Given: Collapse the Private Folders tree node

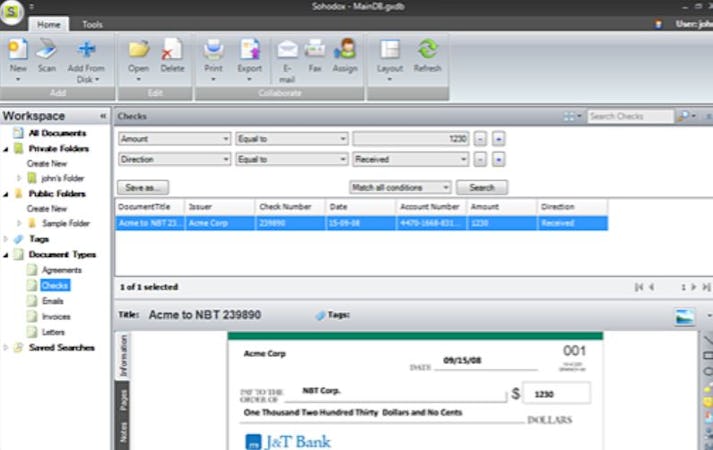Looking at the screenshot, I should click(x=6, y=149).
